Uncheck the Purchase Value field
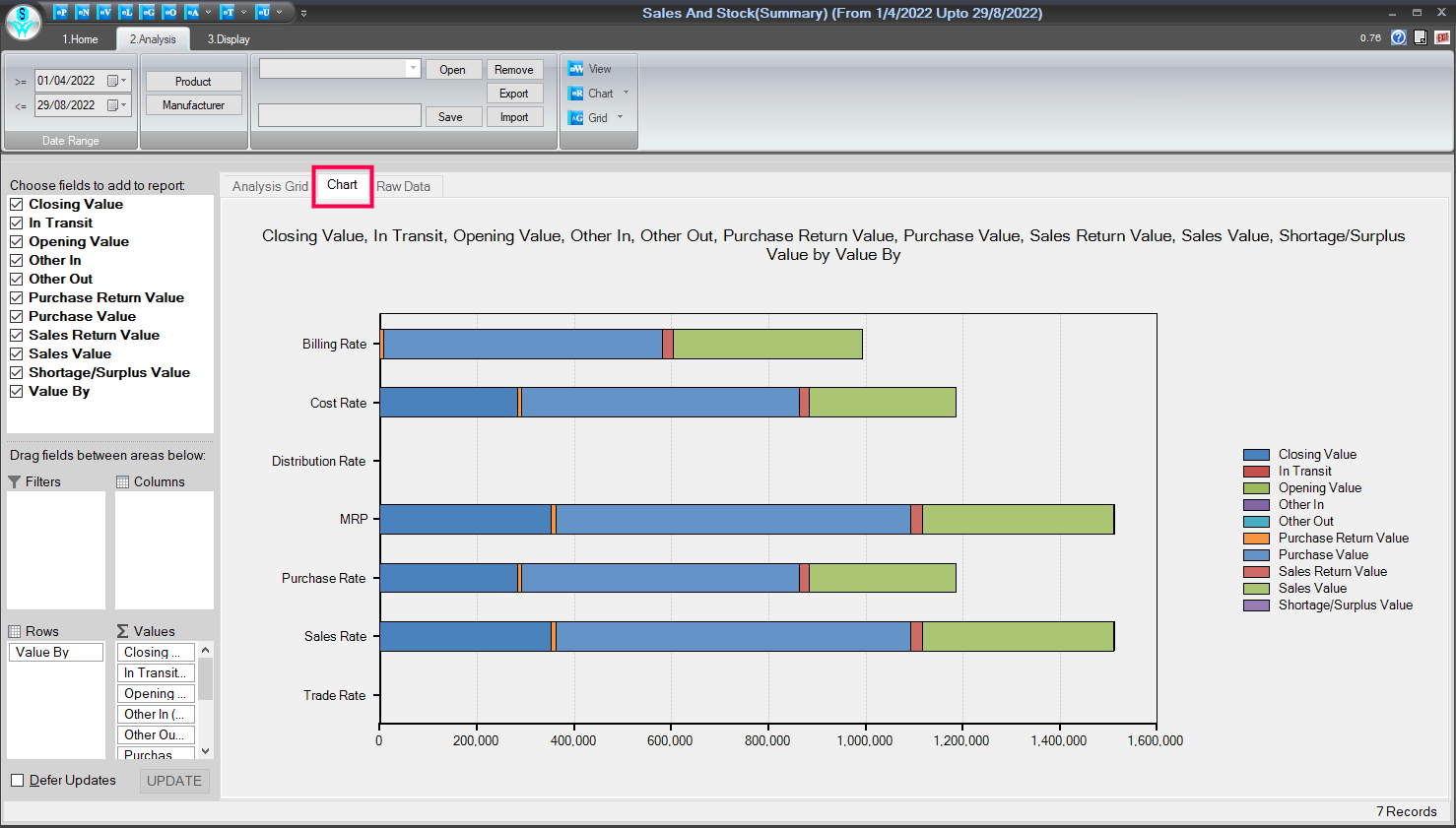The height and width of the screenshot is (828, 1456). (17, 316)
